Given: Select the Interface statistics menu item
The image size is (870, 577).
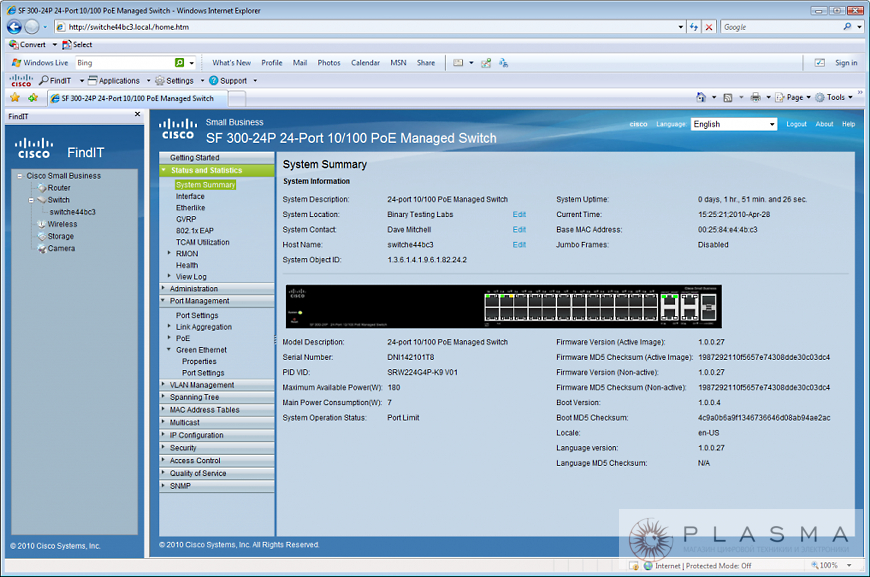Looking at the screenshot, I should [190, 196].
